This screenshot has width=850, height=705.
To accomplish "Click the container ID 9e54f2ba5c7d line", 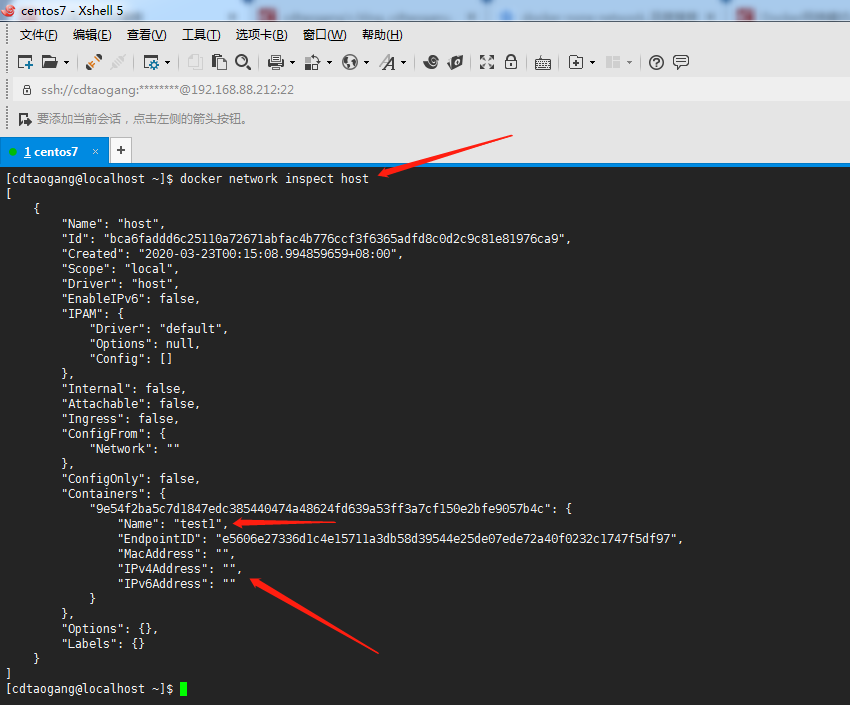I will [x=331, y=509].
